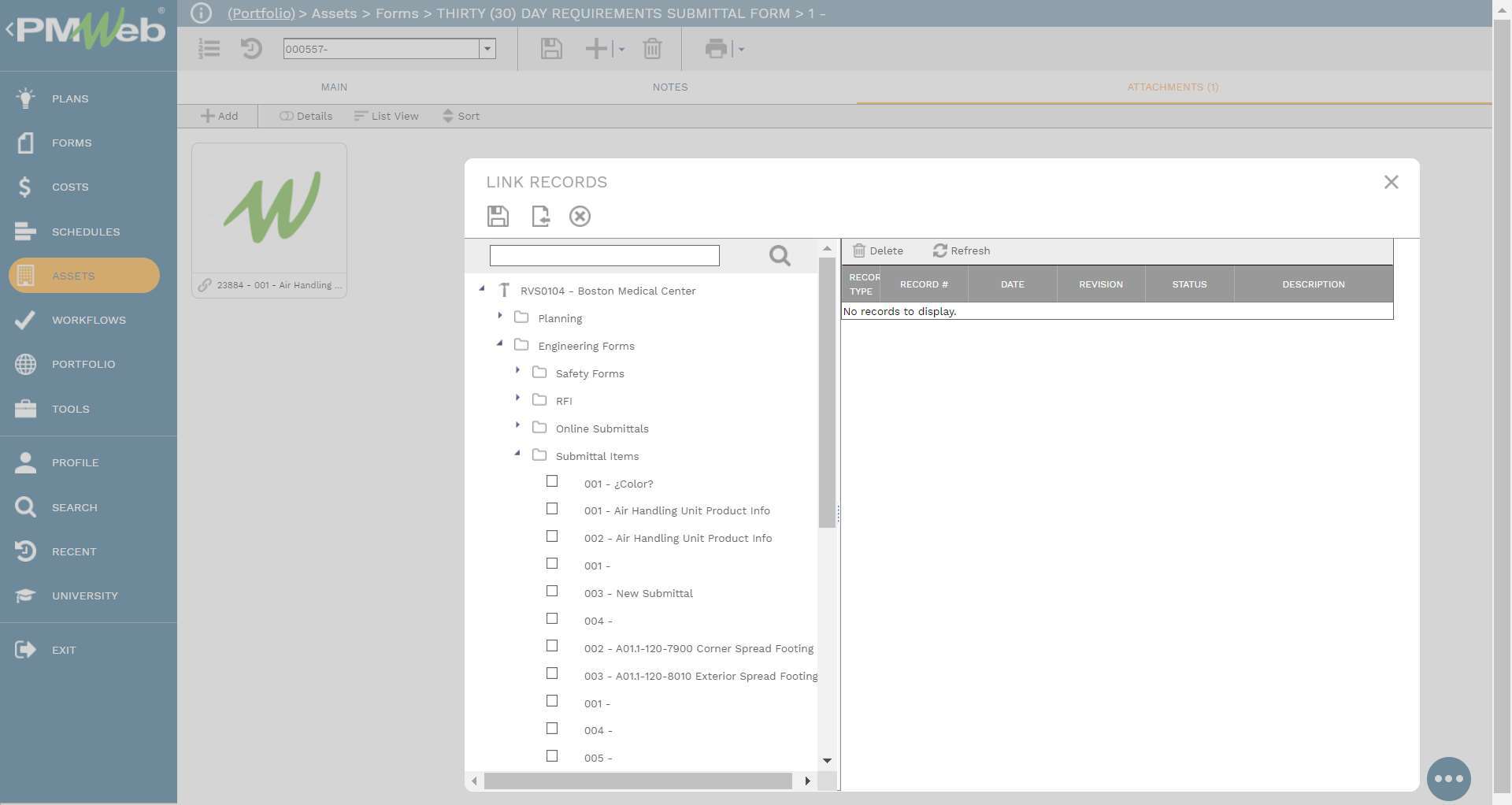Click the save and exit icon in Link Records
The height and width of the screenshot is (805, 1512).
540,216
